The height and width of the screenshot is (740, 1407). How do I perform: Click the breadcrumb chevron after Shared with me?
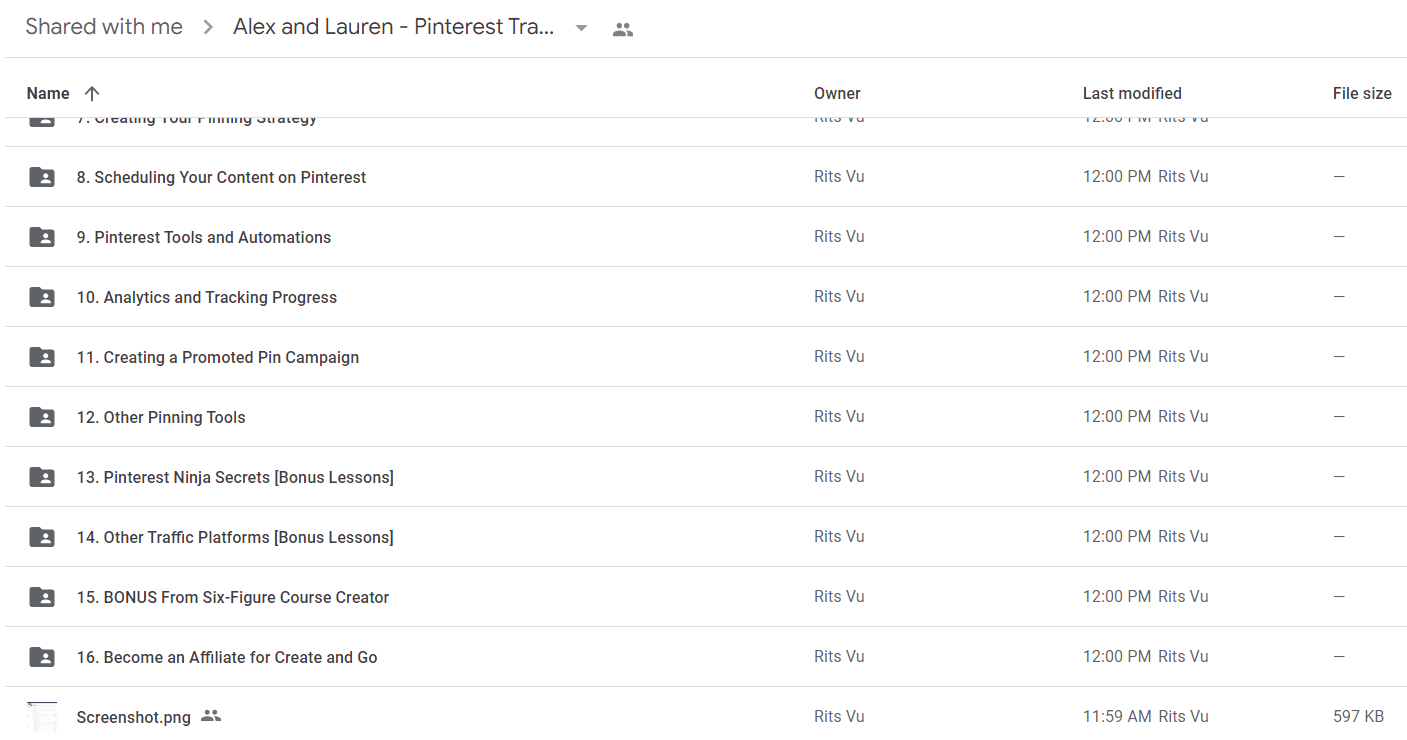(208, 28)
